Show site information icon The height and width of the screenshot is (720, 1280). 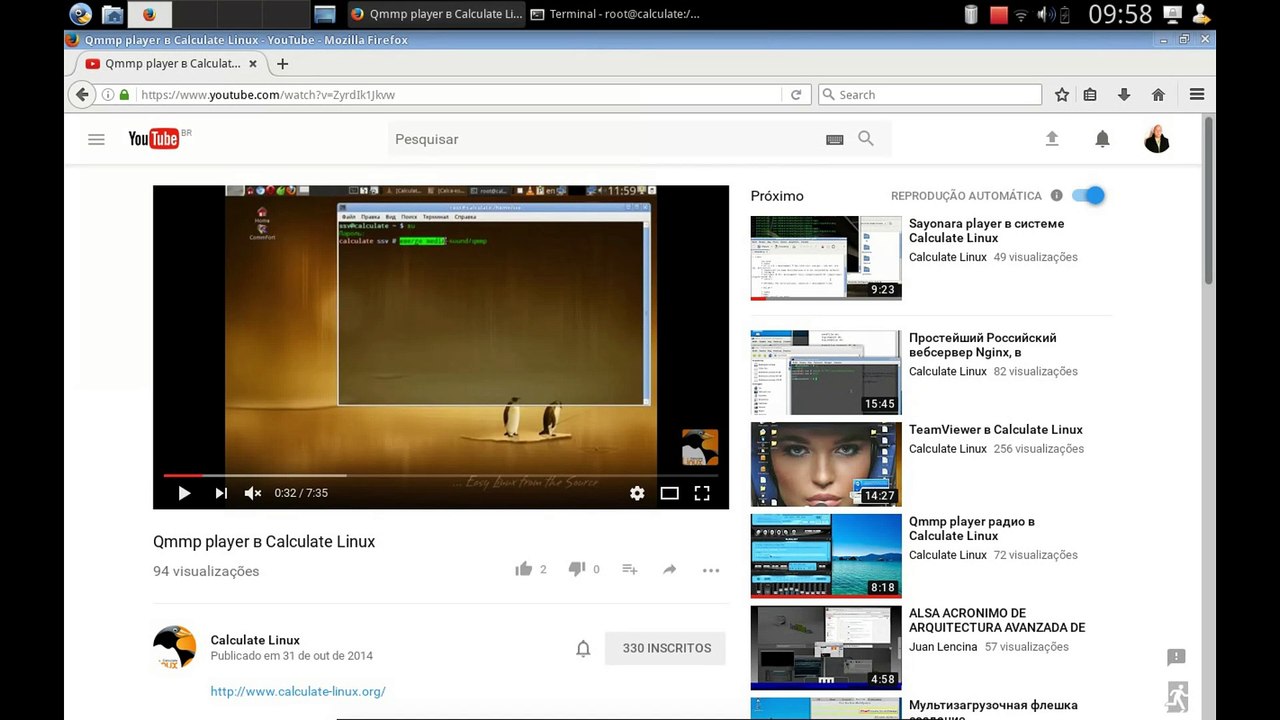pos(108,95)
